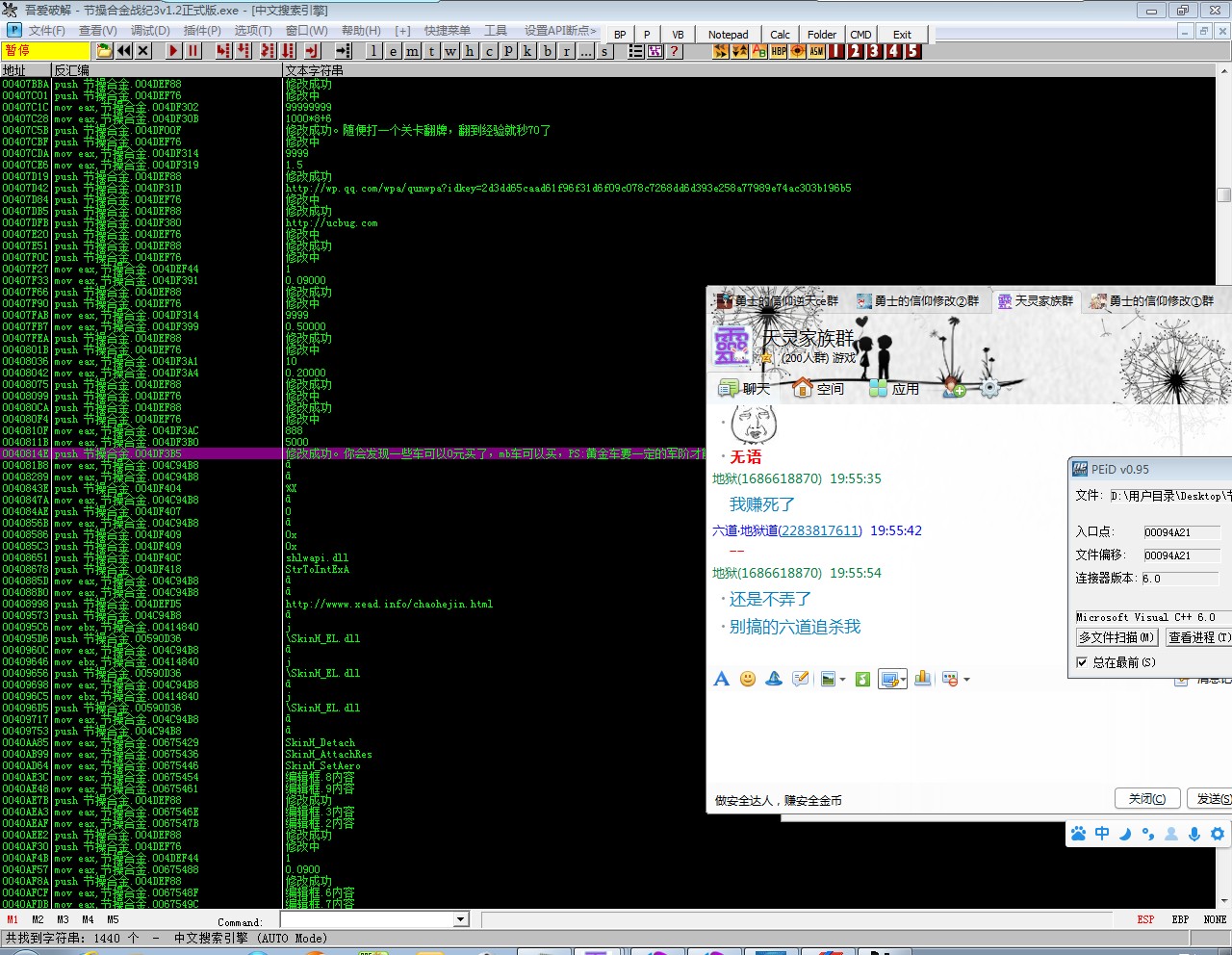The image size is (1232, 955).
Task: Click the CMD shortcut button
Action: (861, 35)
